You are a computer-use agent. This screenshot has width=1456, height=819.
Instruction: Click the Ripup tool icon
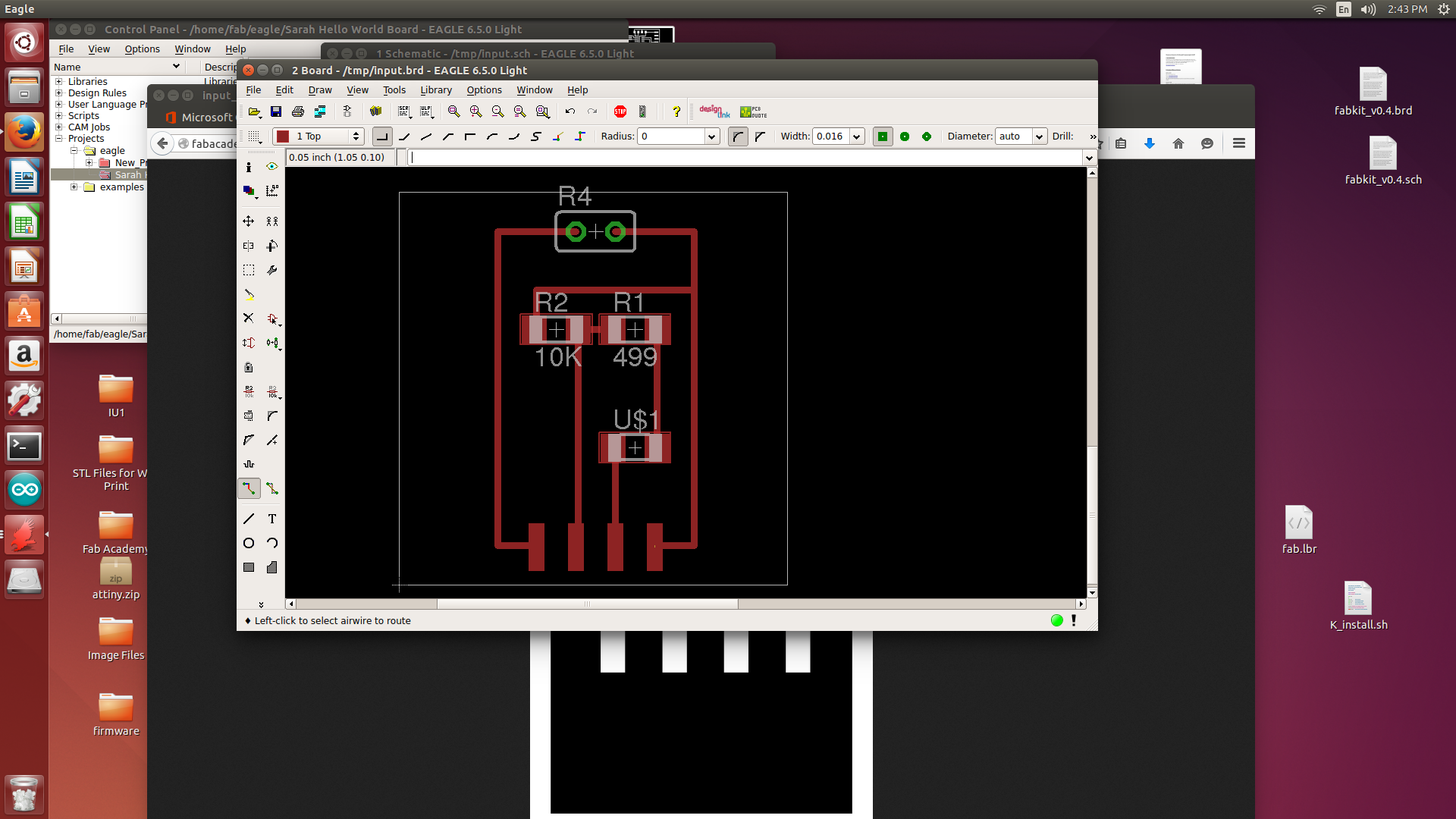(272, 488)
